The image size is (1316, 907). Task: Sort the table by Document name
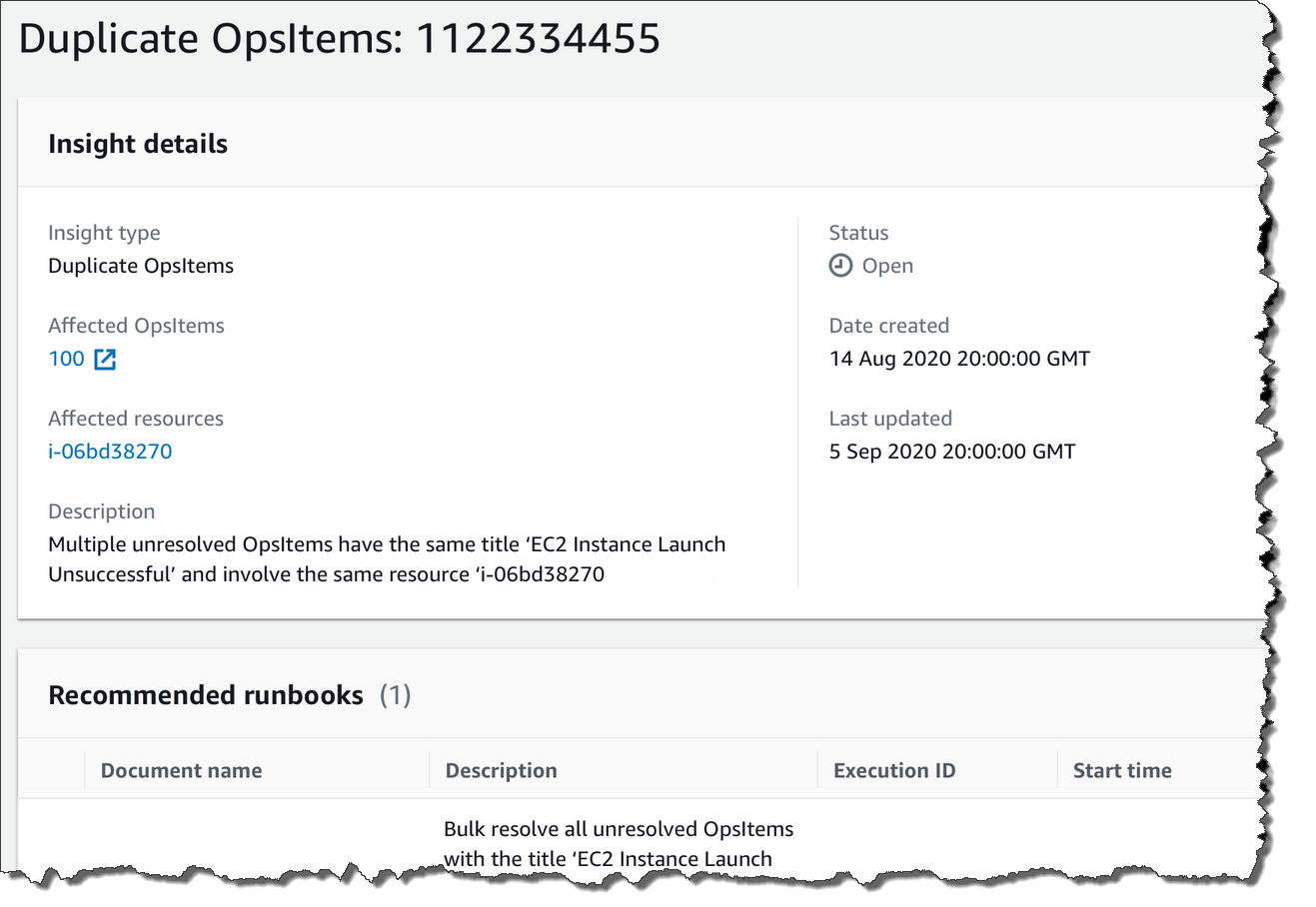tap(181, 770)
